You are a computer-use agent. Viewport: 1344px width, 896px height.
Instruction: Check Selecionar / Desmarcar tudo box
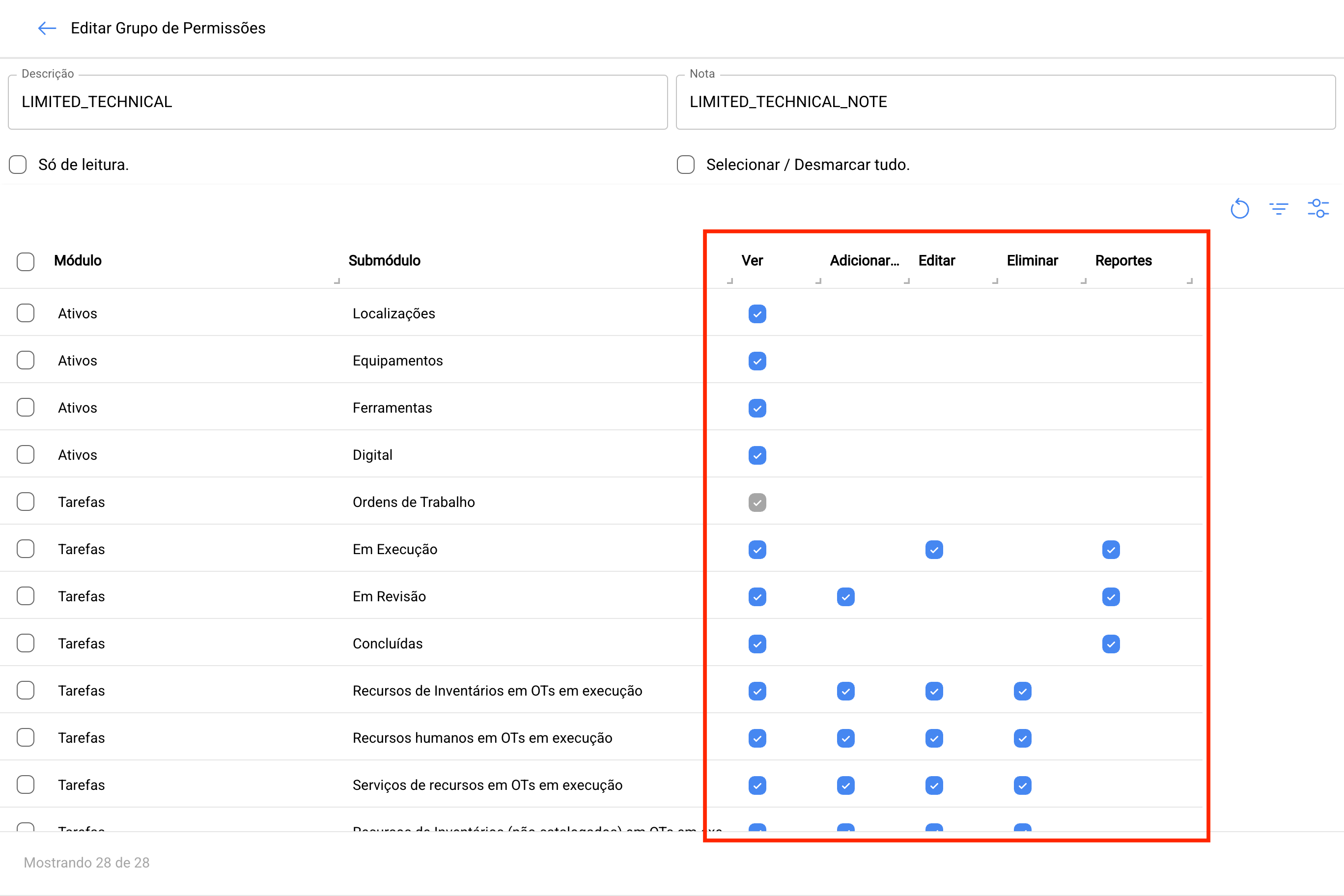(x=686, y=165)
